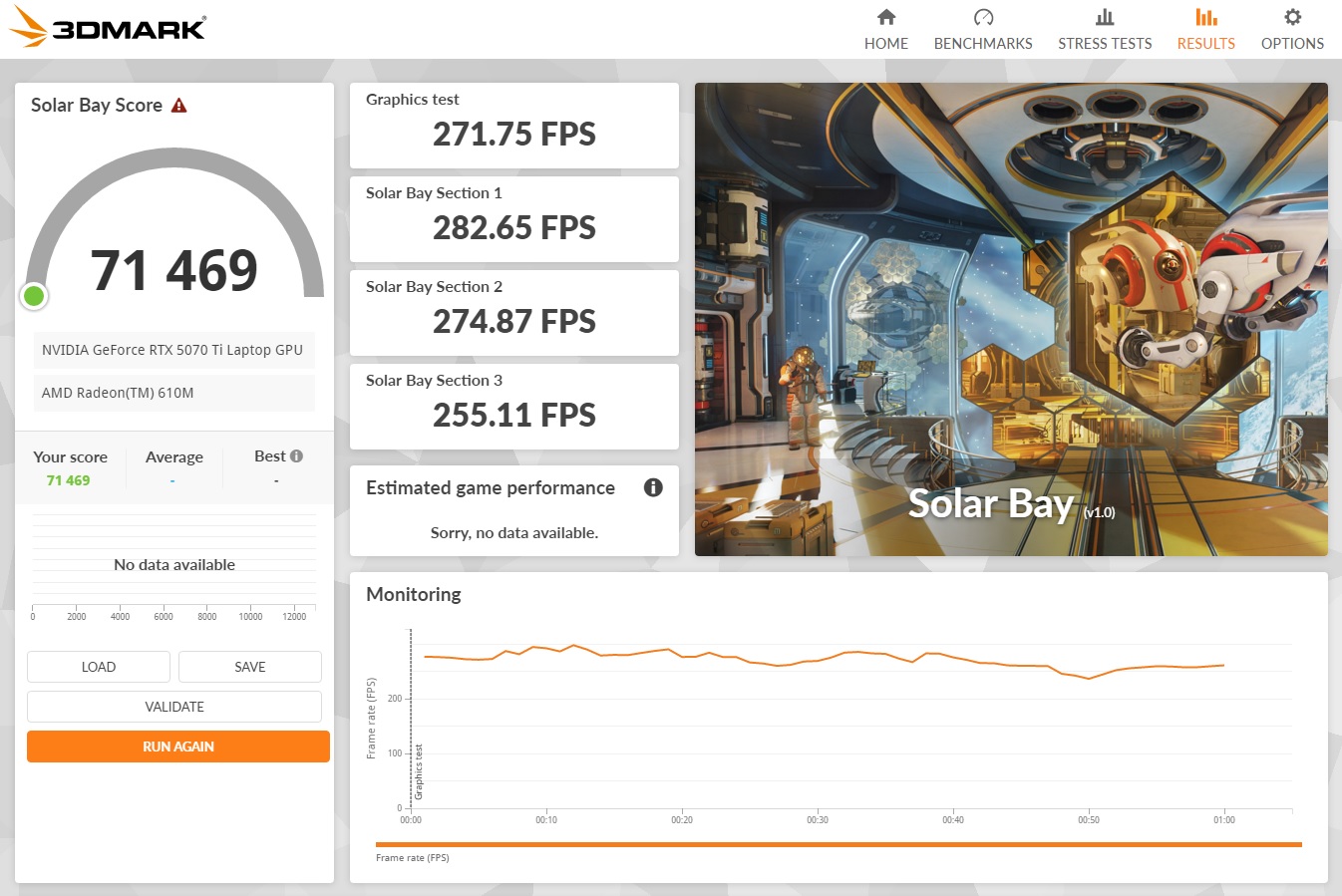Click the VALIDATE button
Screen dimensions: 1342x896
tap(174, 707)
